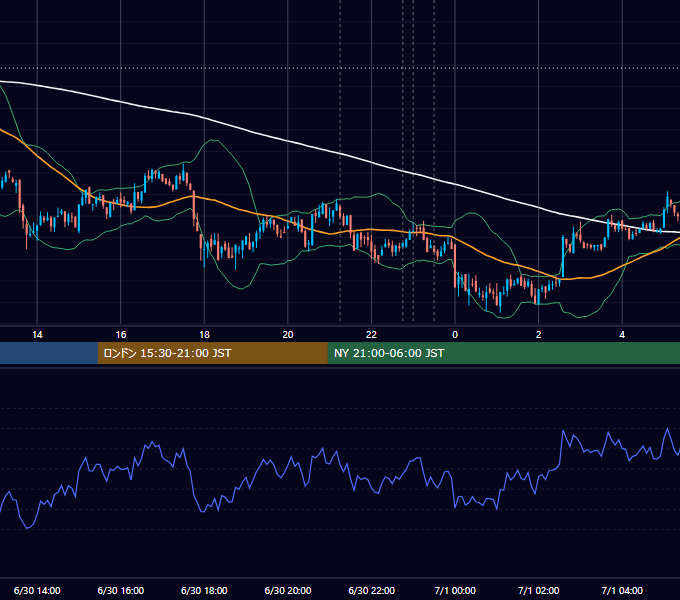Select the NY 21:00-06:00 JST session bar
This screenshot has width=680, height=600.
[503, 353]
